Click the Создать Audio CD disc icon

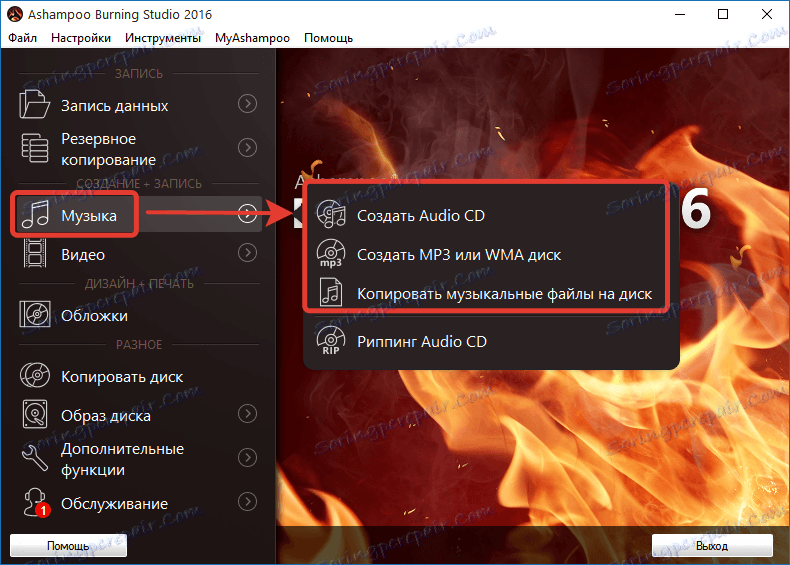331,214
